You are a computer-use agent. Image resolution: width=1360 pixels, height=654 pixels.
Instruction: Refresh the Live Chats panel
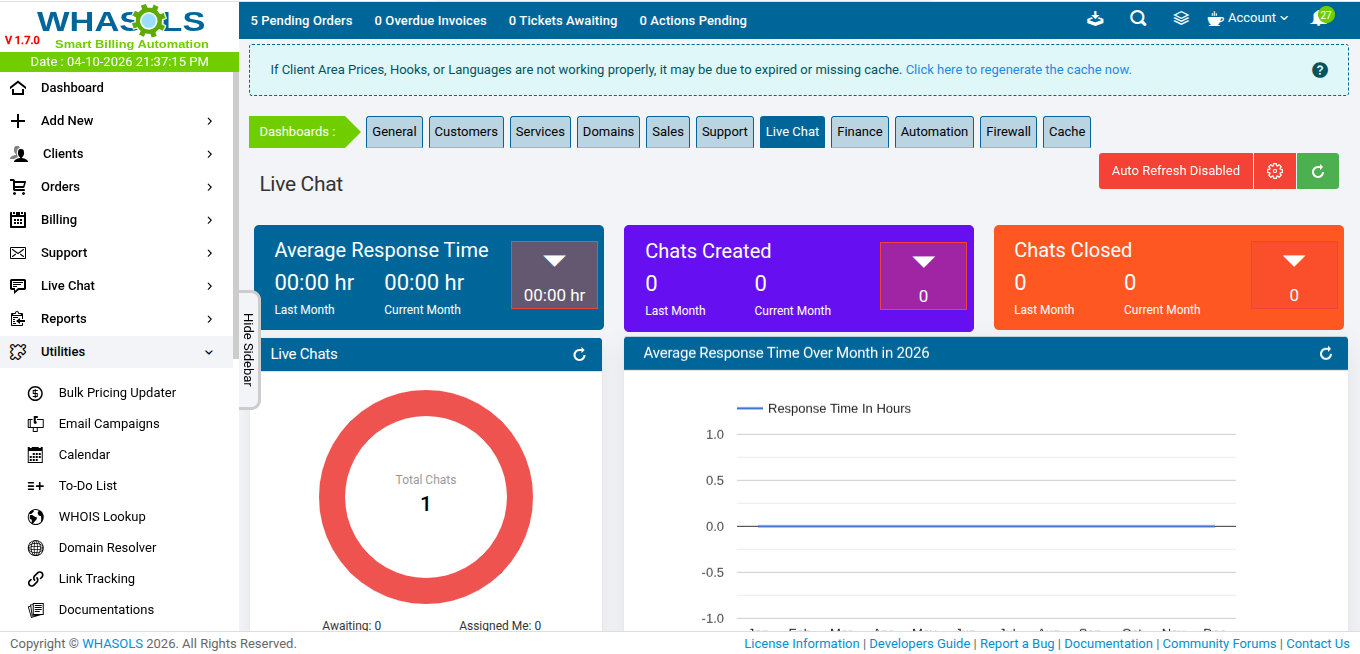(x=579, y=355)
